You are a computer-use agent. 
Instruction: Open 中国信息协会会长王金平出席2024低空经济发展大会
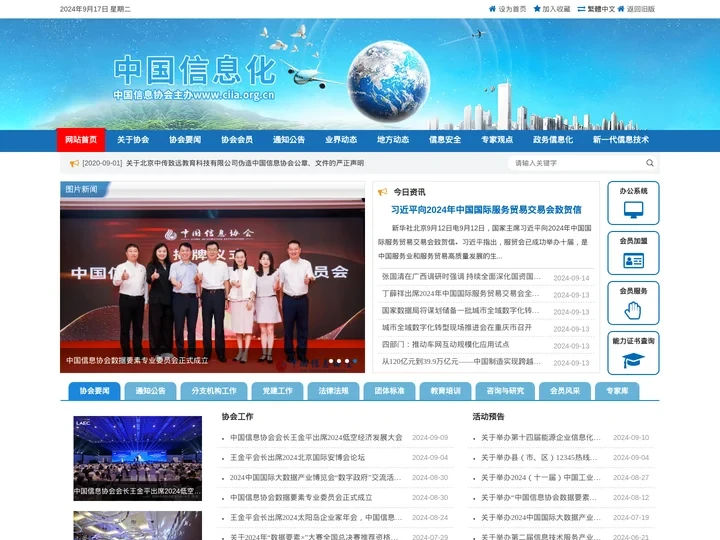click(x=316, y=438)
